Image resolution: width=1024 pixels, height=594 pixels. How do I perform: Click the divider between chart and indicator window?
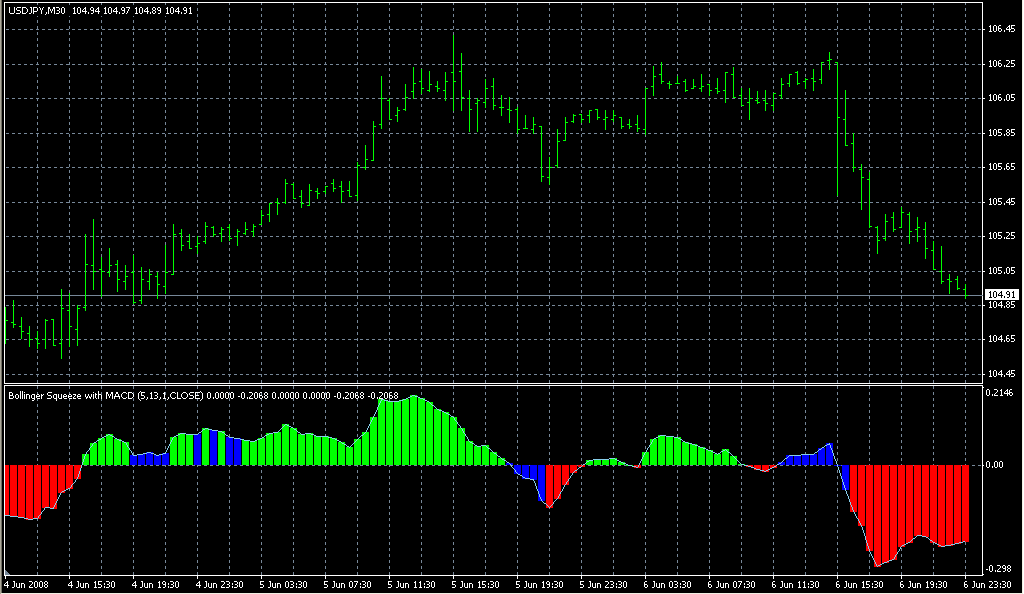coord(490,384)
